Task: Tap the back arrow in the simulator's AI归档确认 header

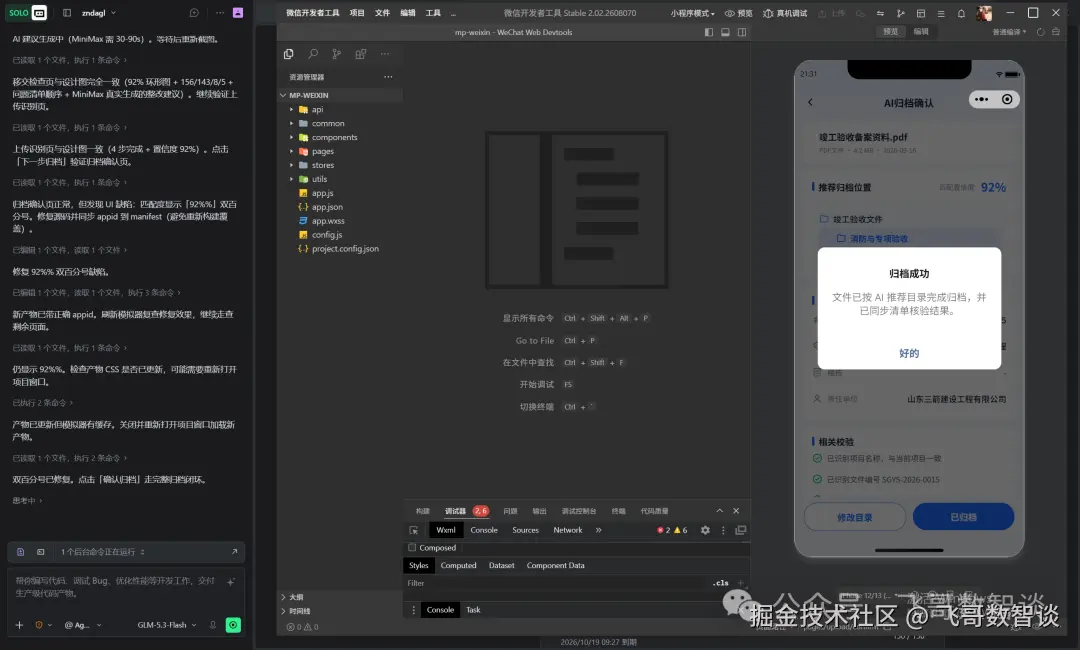Action: (810, 103)
